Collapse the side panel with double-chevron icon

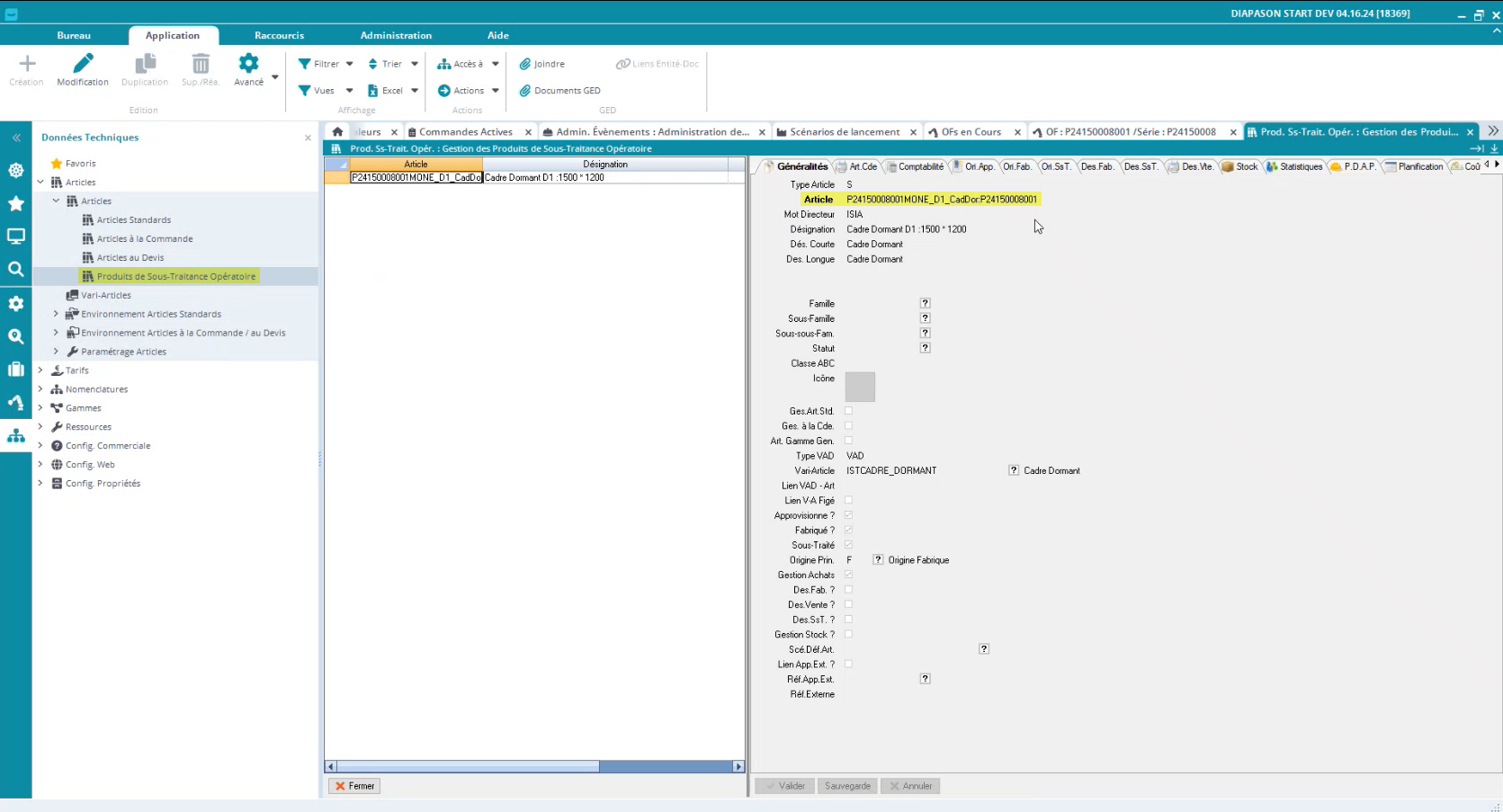16,138
